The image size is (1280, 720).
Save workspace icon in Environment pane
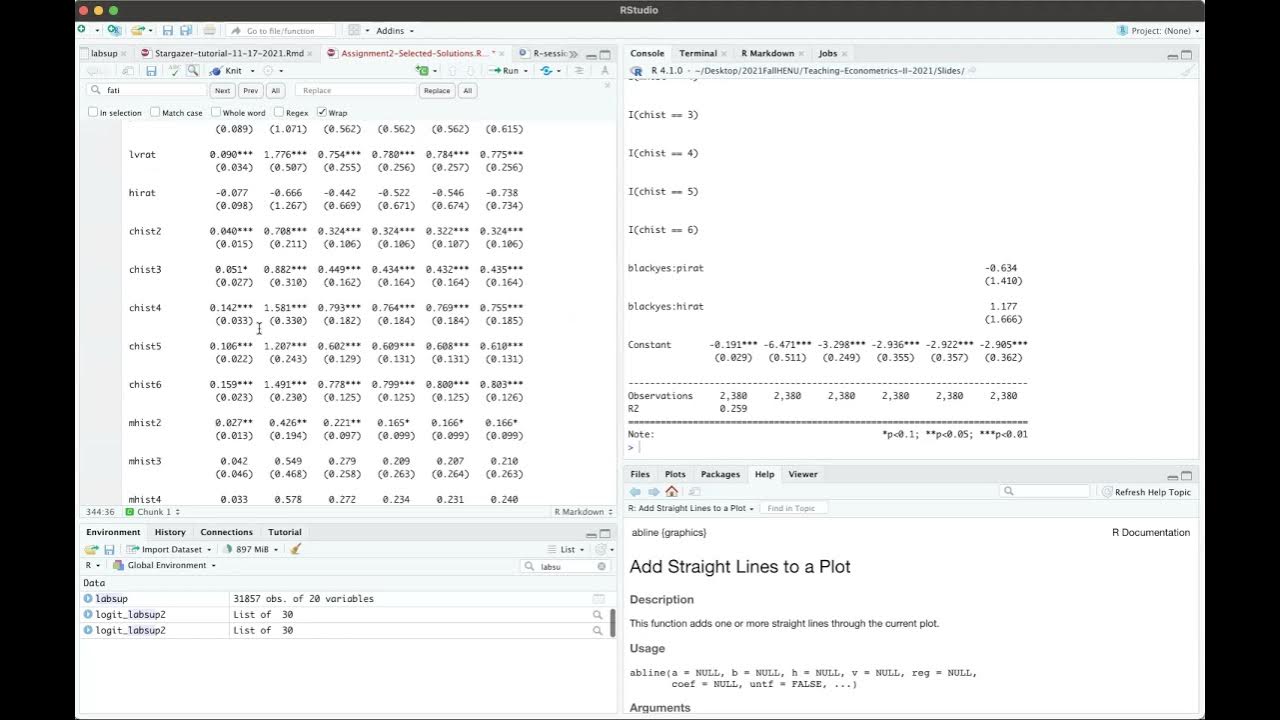tap(109, 549)
